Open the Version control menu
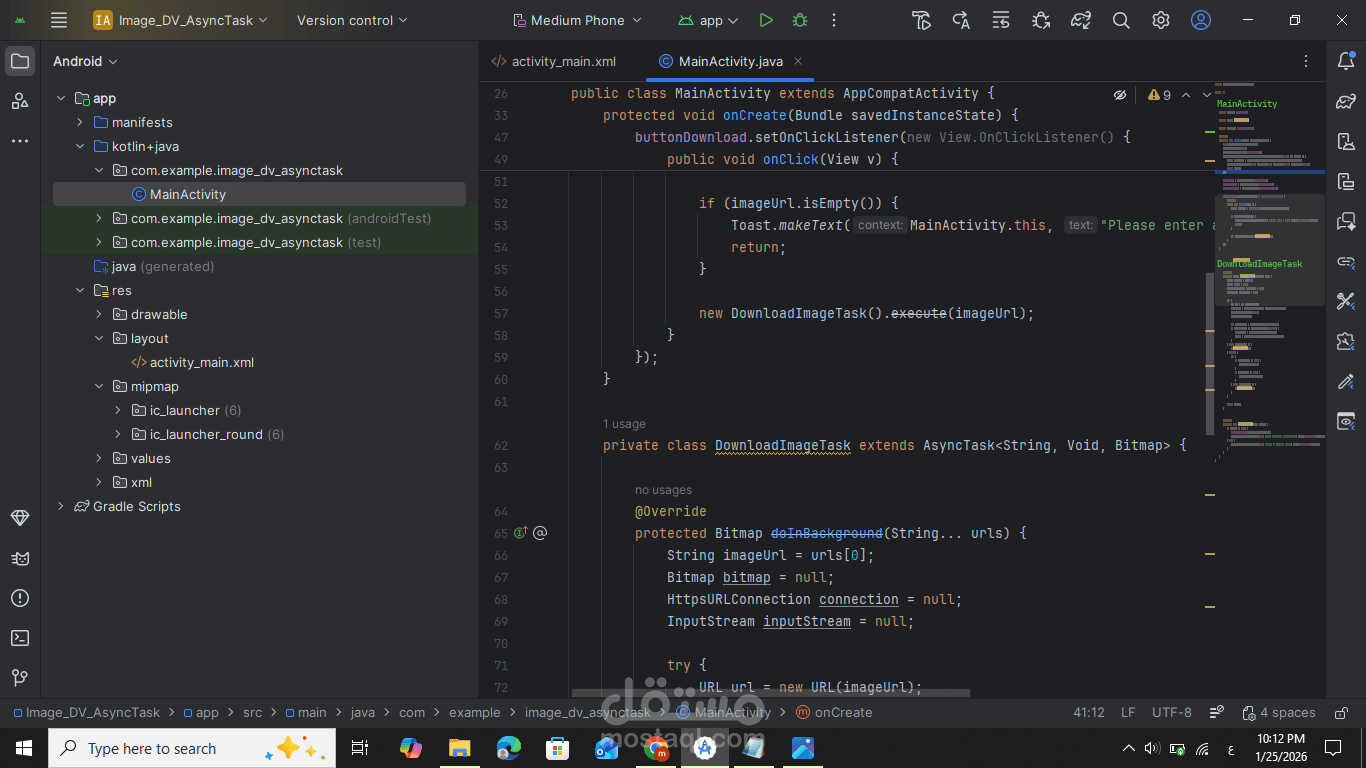Image resolution: width=1366 pixels, height=768 pixels. pyautogui.click(x=352, y=20)
